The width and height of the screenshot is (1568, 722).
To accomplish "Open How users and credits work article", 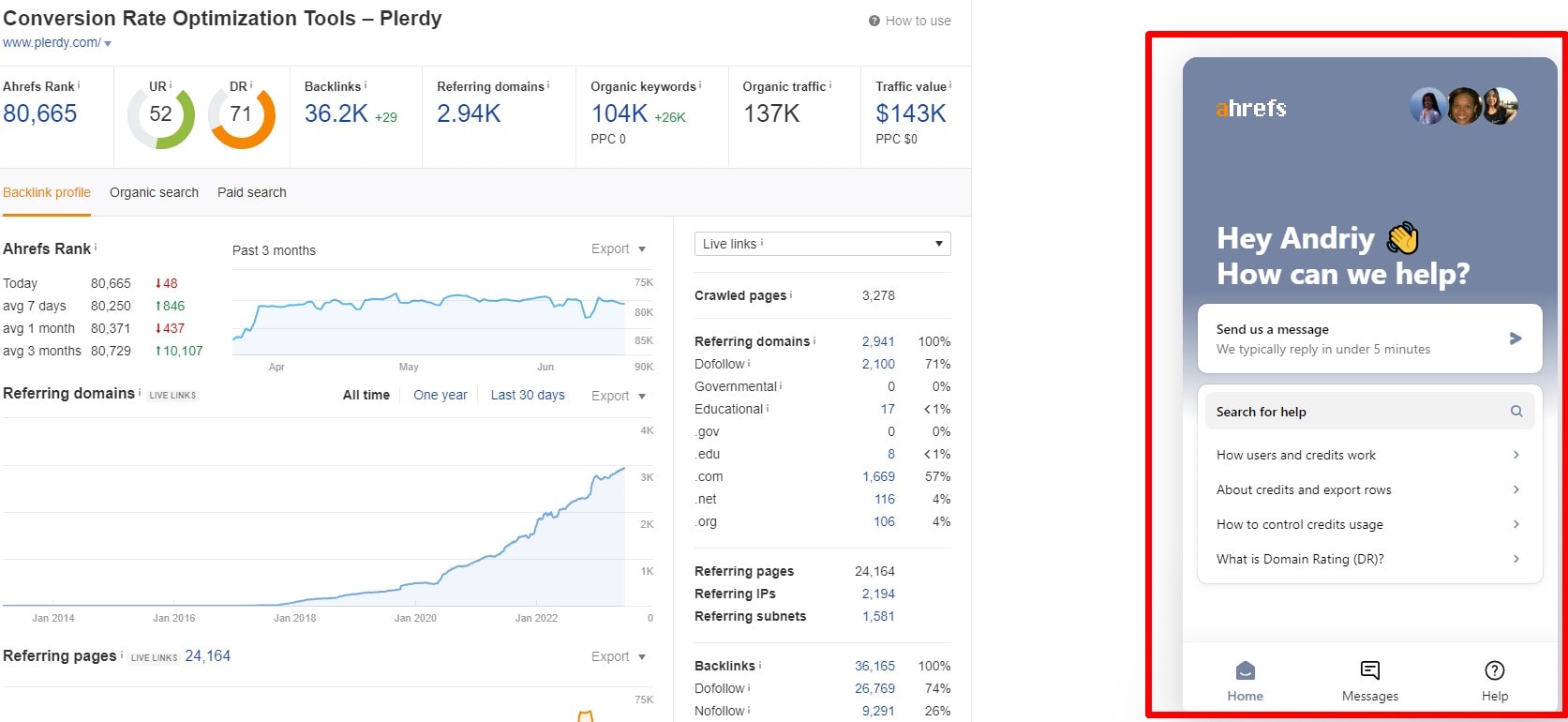I will pyautogui.click(x=1369, y=455).
